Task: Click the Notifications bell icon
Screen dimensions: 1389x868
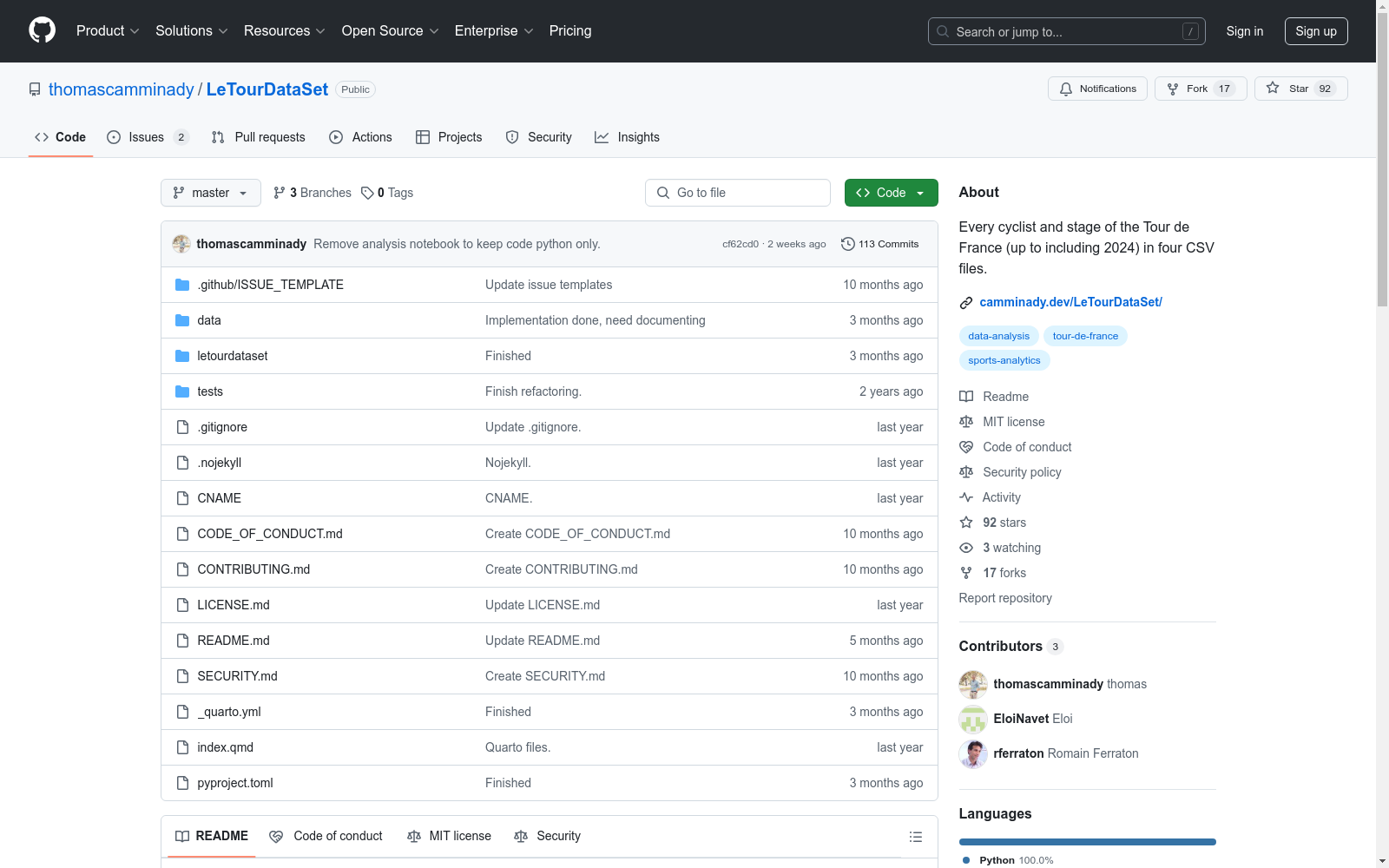Action: click(x=1066, y=89)
